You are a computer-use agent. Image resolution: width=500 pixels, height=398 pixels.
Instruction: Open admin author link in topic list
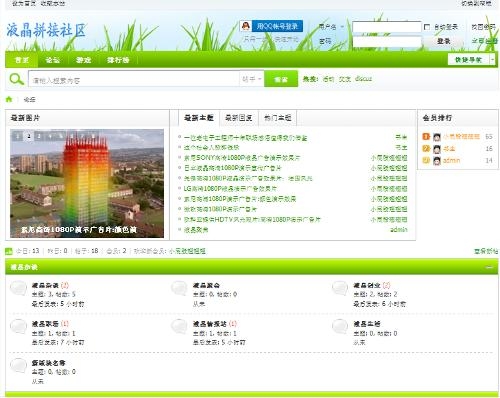399,230
